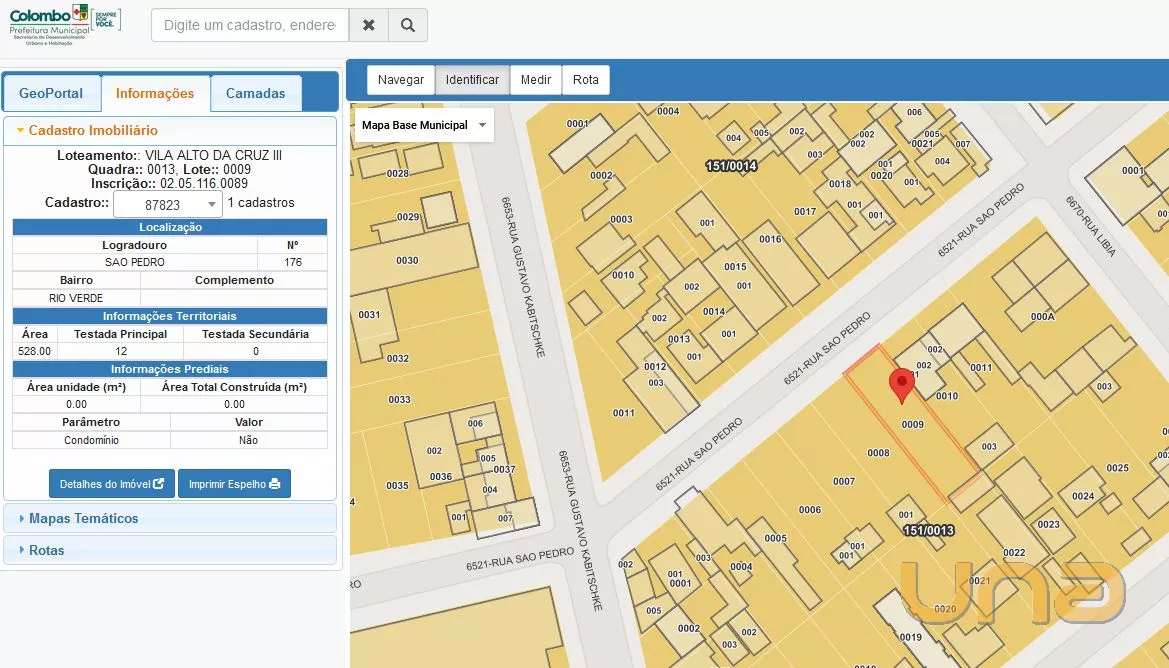Select the Rota tool in map toolbar

coord(586,80)
